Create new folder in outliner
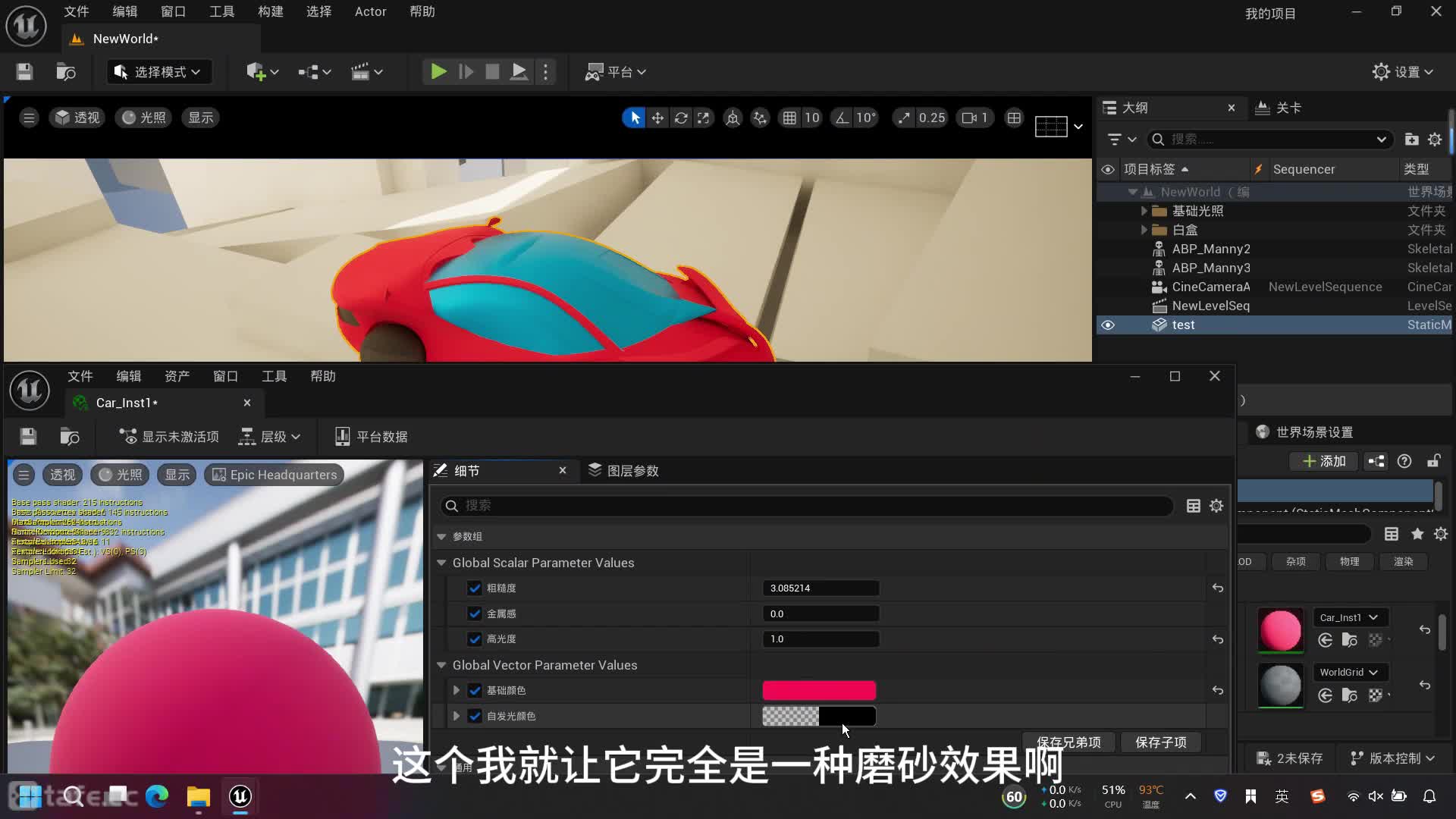The width and height of the screenshot is (1456, 819). point(1411,140)
